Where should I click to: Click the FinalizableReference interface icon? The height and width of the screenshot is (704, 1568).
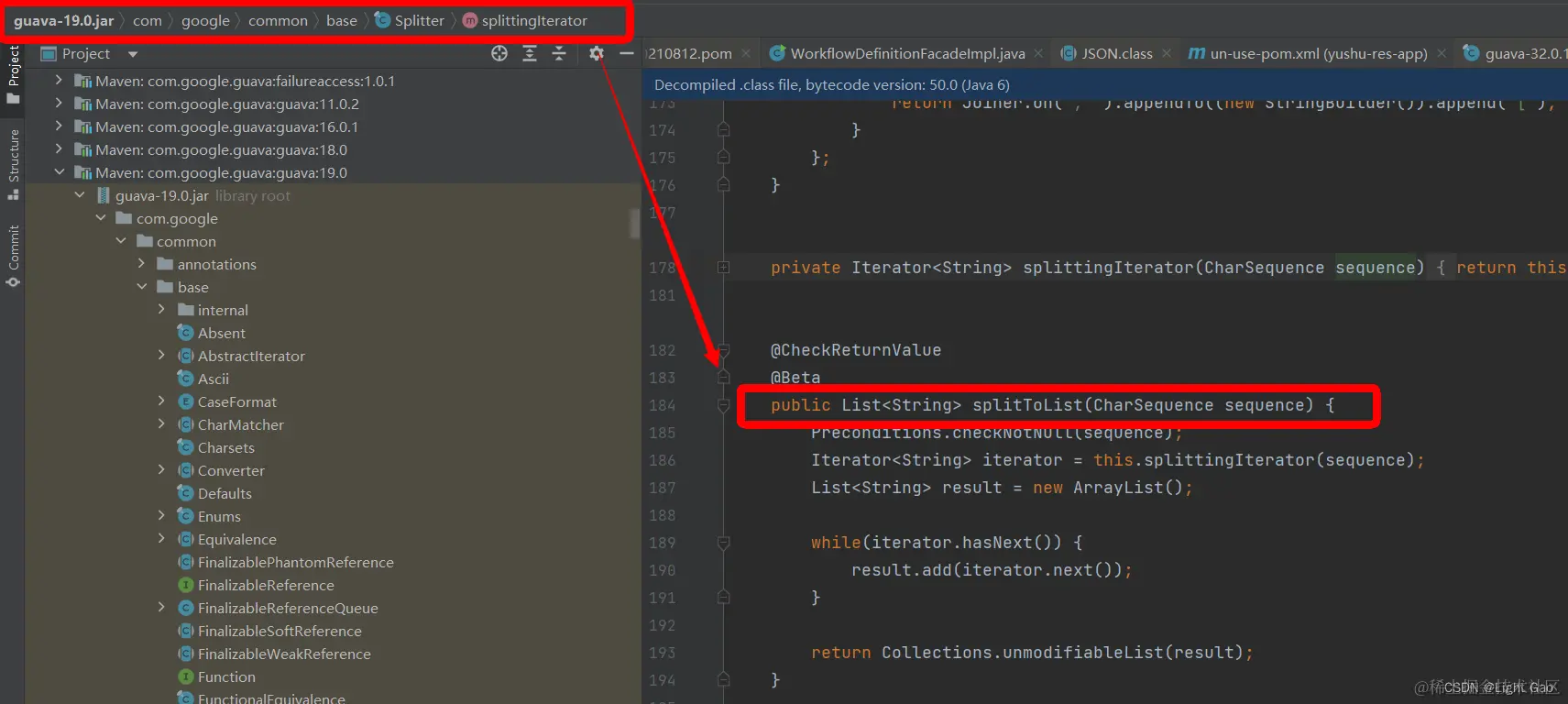pos(185,585)
